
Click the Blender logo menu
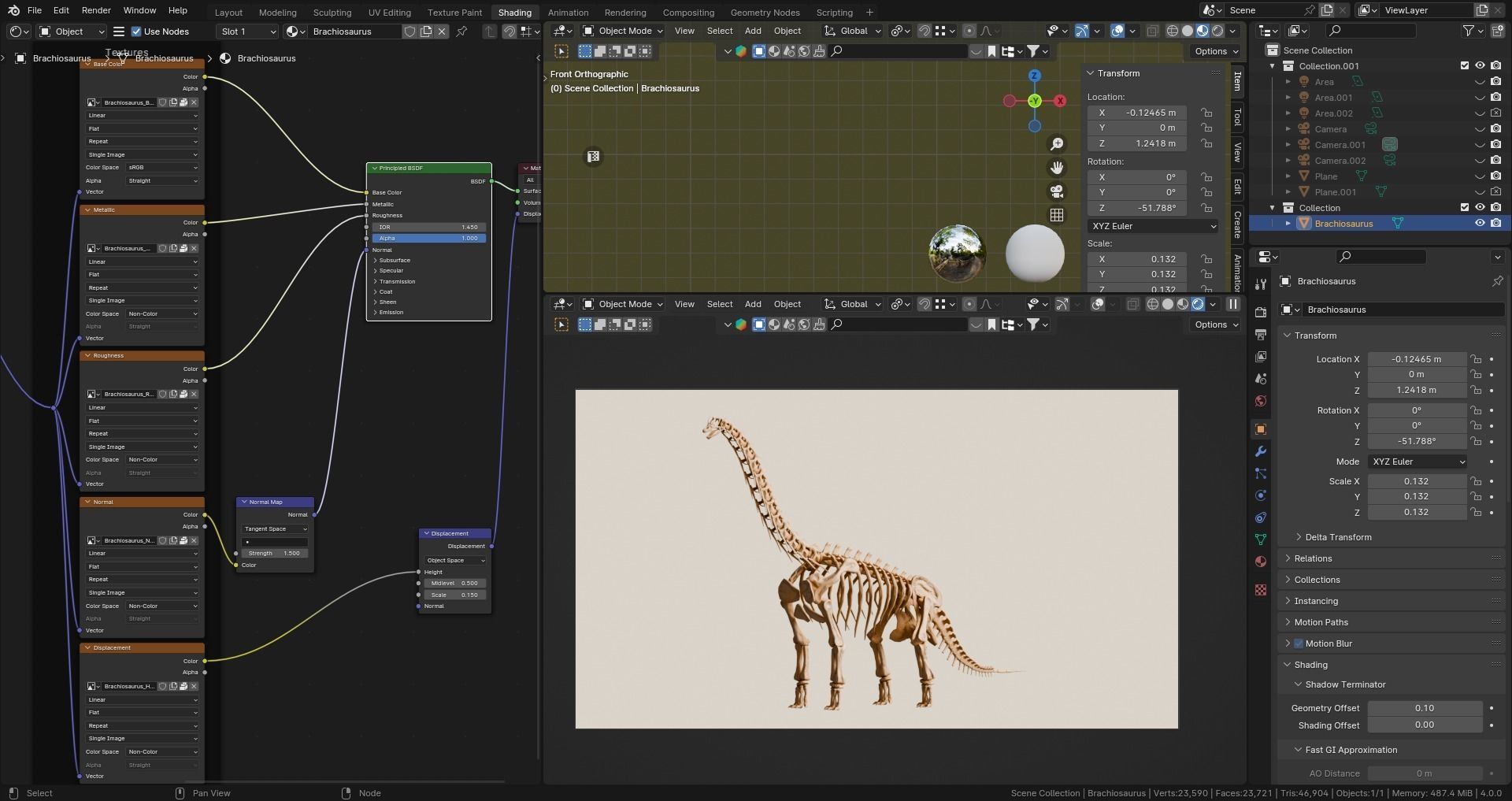[13, 10]
